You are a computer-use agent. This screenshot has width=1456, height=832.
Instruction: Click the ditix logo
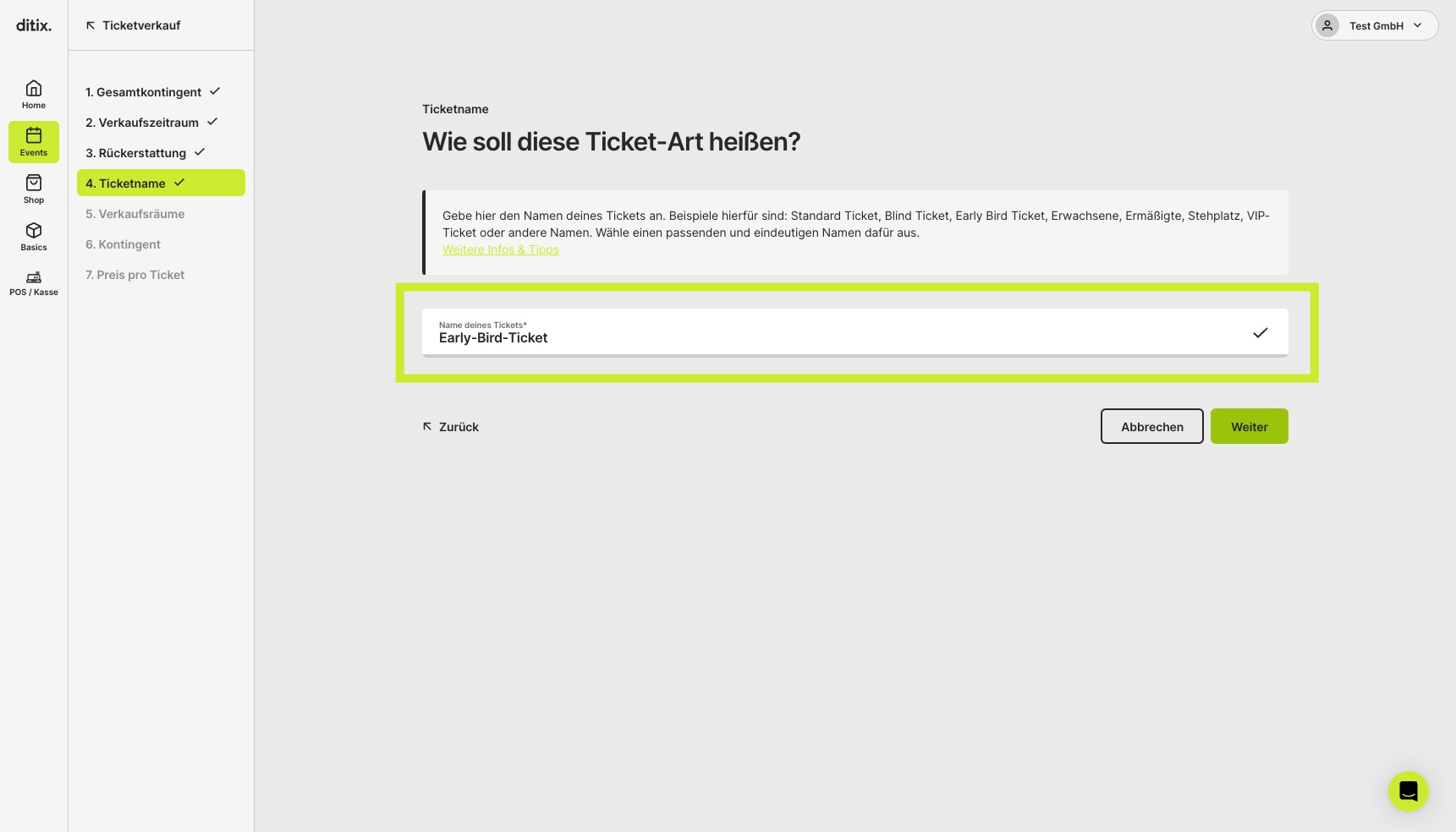(34, 25)
